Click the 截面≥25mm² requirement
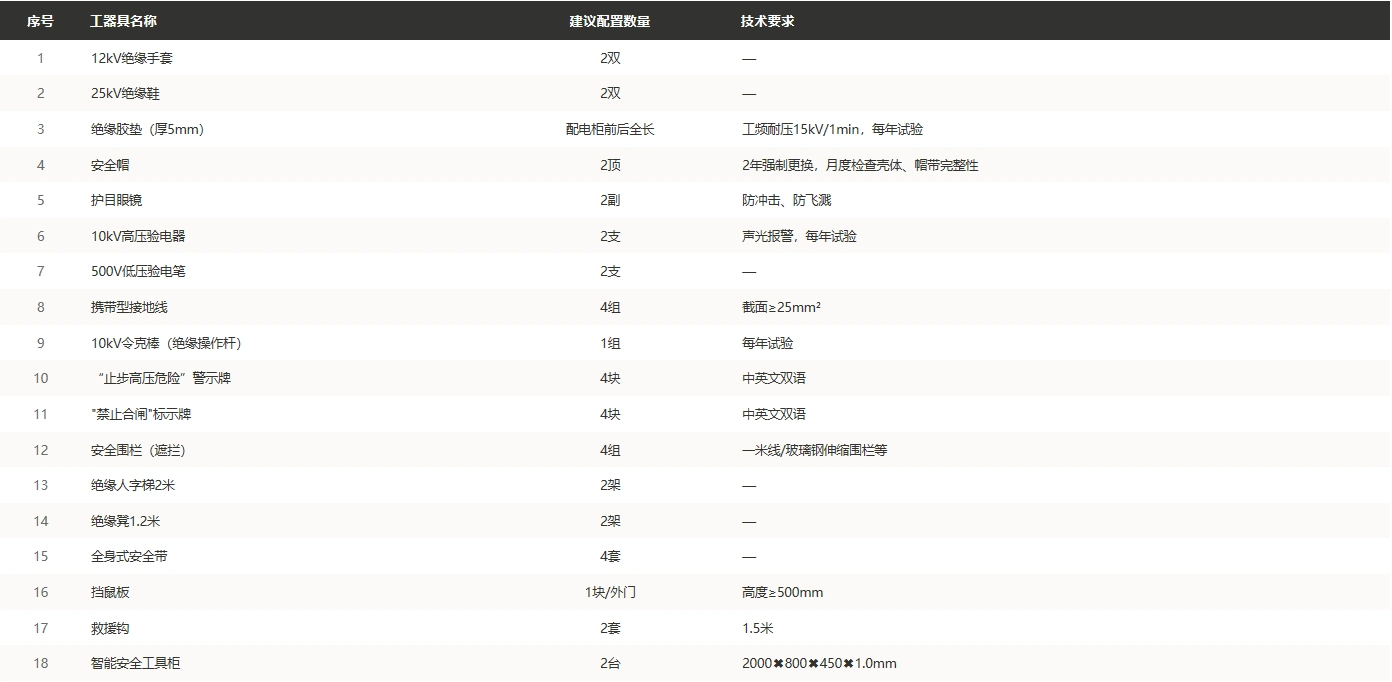1392x682 pixels. pyautogui.click(x=781, y=307)
